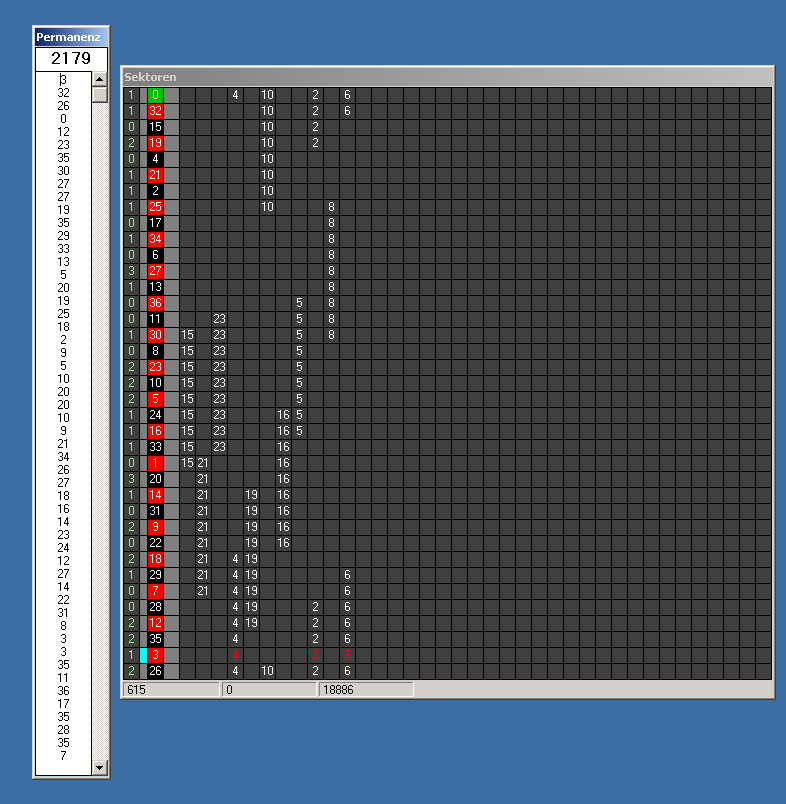Click the red 32 cell in Sektoren wheel column
Viewport: 786px width, 804px height.
click(x=155, y=111)
